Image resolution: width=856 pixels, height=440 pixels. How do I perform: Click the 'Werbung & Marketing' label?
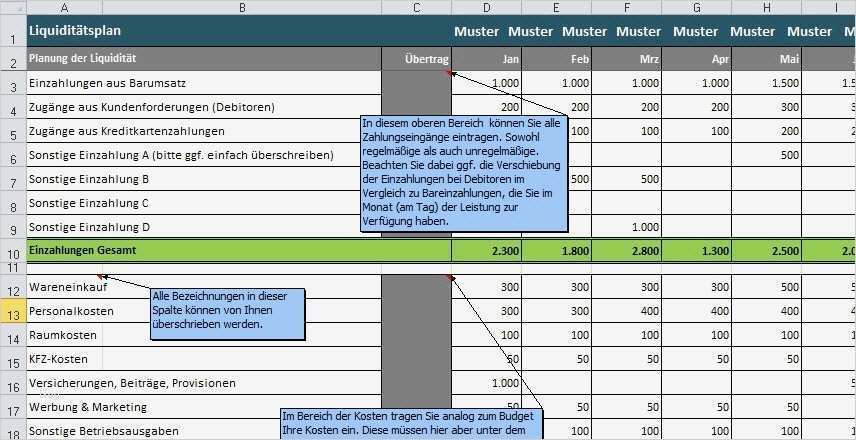[87, 407]
